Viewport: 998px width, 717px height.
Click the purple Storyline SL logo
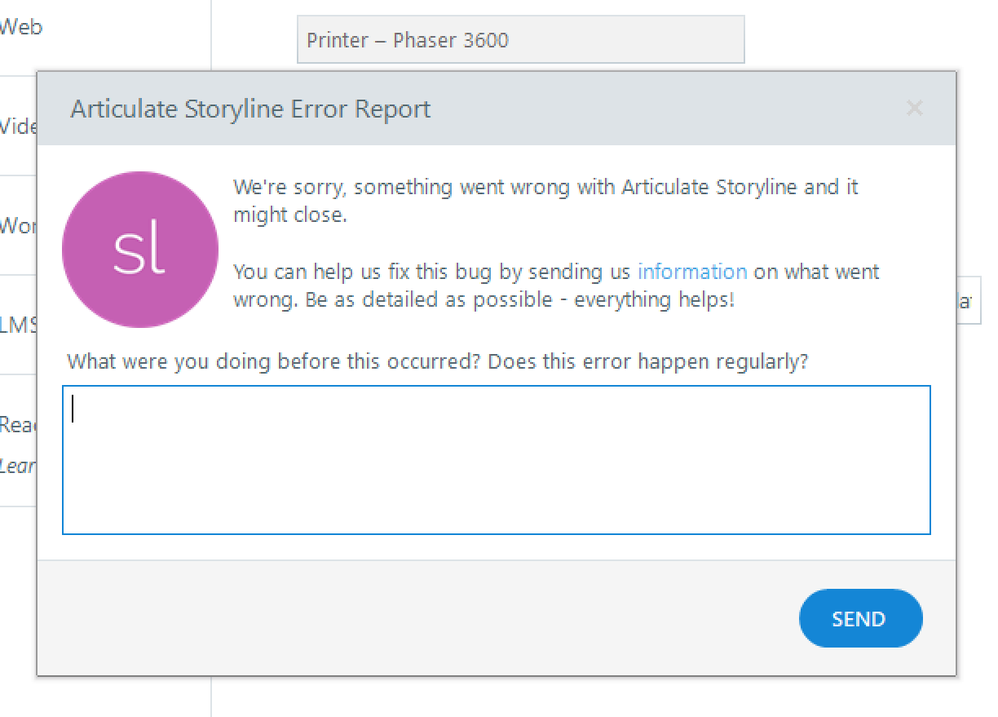coord(140,250)
